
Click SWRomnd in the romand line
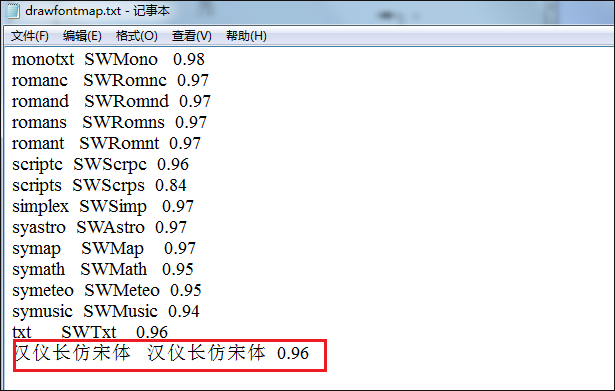[x=127, y=101]
